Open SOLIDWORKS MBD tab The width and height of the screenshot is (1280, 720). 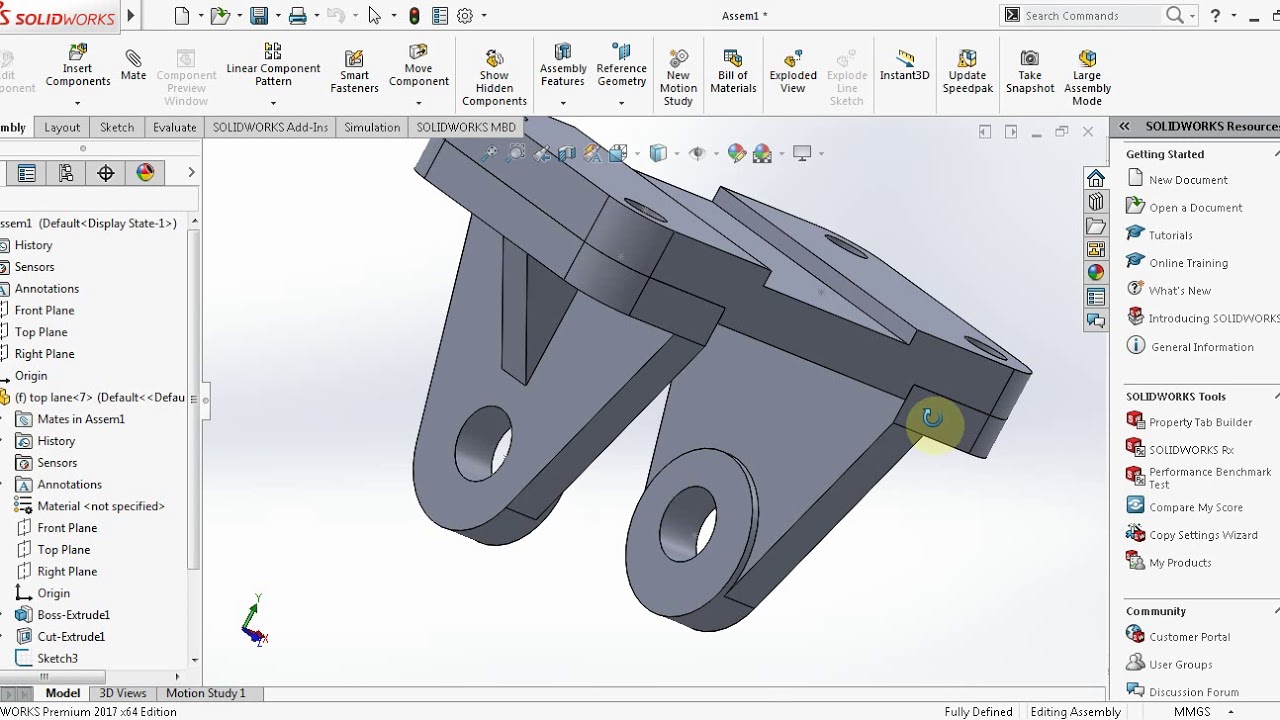pos(466,127)
